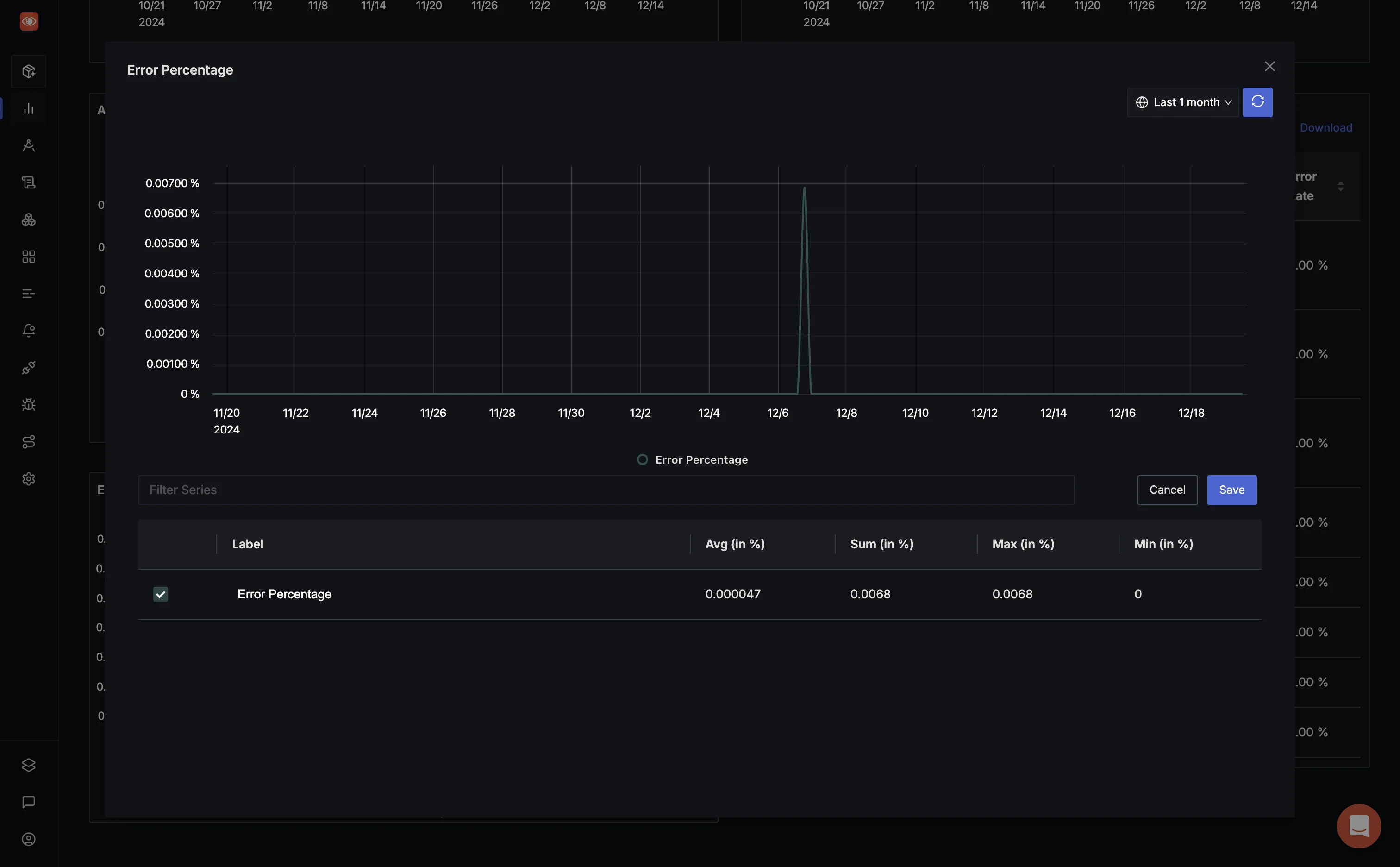Open the Last 1 month time range dropdown
Screen dimensions: 1400x867
tap(1183, 102)
